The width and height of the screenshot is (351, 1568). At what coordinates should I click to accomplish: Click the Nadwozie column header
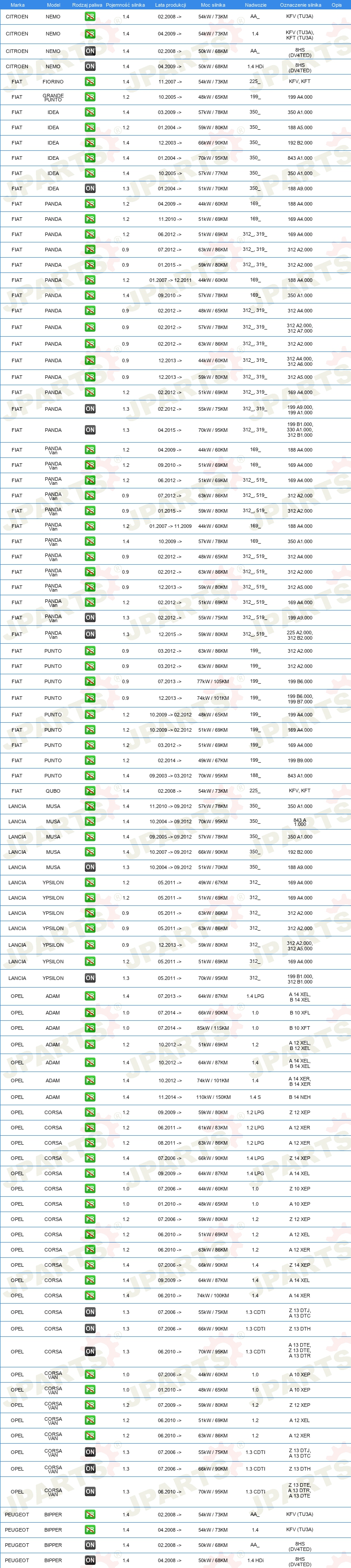coord(255,5)
